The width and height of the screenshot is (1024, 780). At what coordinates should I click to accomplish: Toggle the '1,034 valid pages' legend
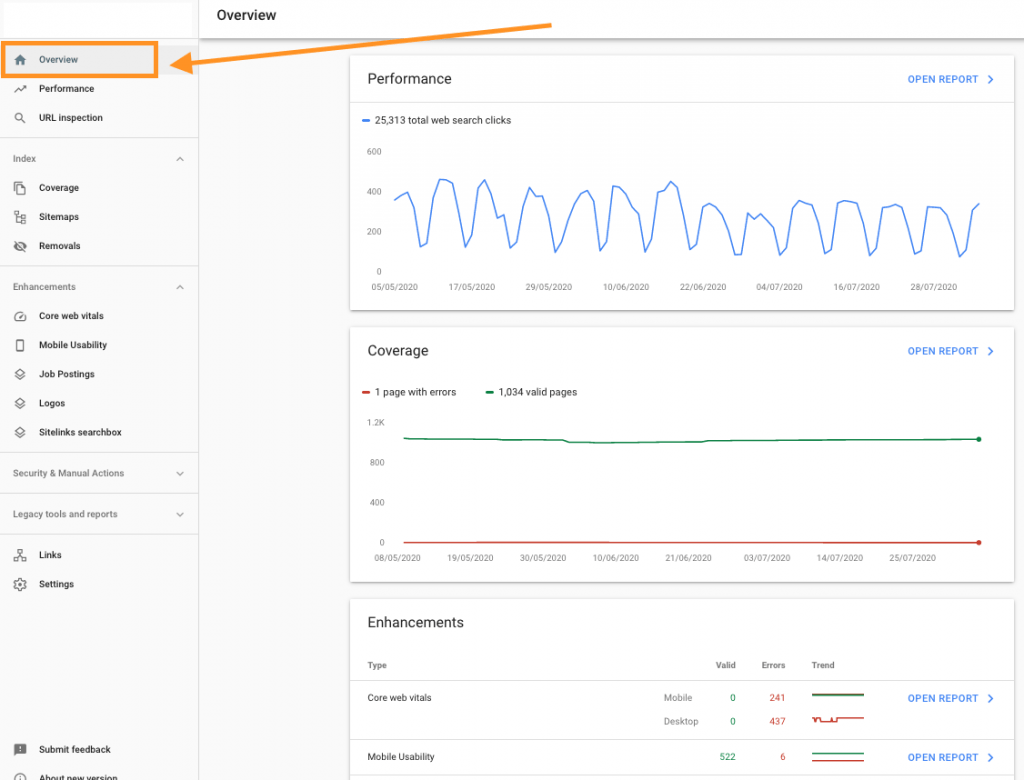point(531,392)
